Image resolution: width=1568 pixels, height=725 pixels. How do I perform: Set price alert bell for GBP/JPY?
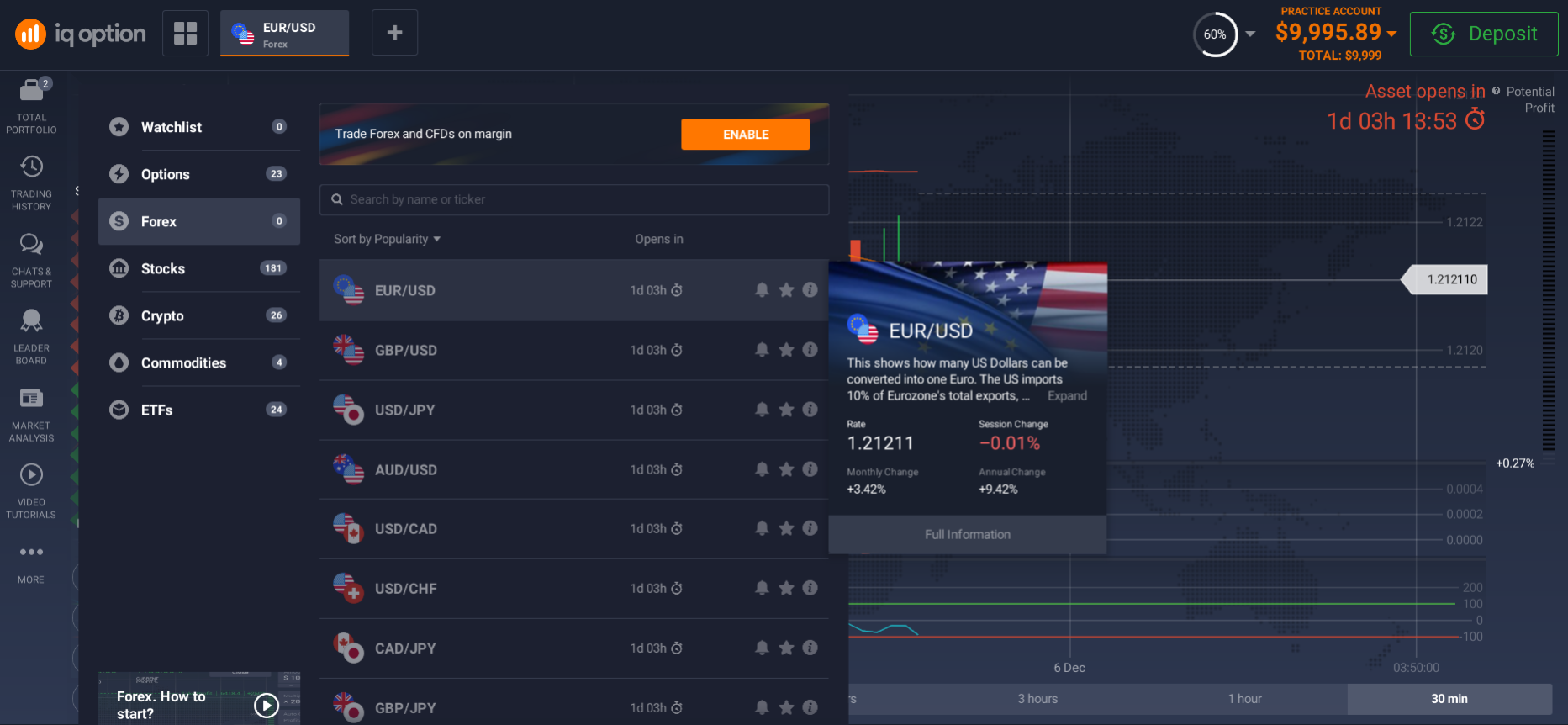pyautogui.click(x=762, y=707)
